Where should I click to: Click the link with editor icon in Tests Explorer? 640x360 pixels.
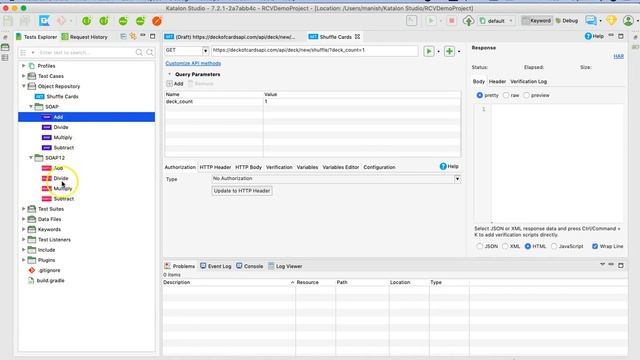[133, 36]
